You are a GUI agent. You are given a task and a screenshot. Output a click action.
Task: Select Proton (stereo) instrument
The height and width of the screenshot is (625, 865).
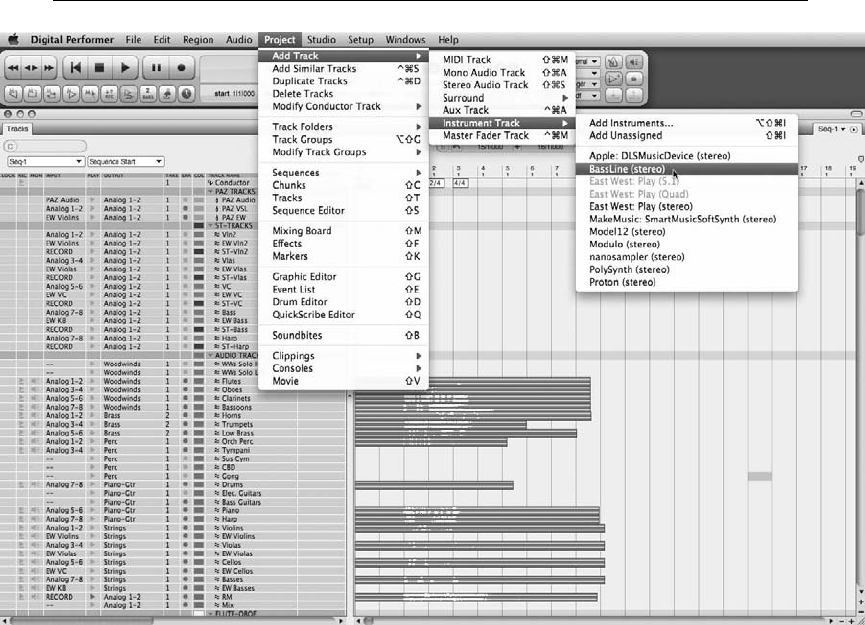pos(686,282)
